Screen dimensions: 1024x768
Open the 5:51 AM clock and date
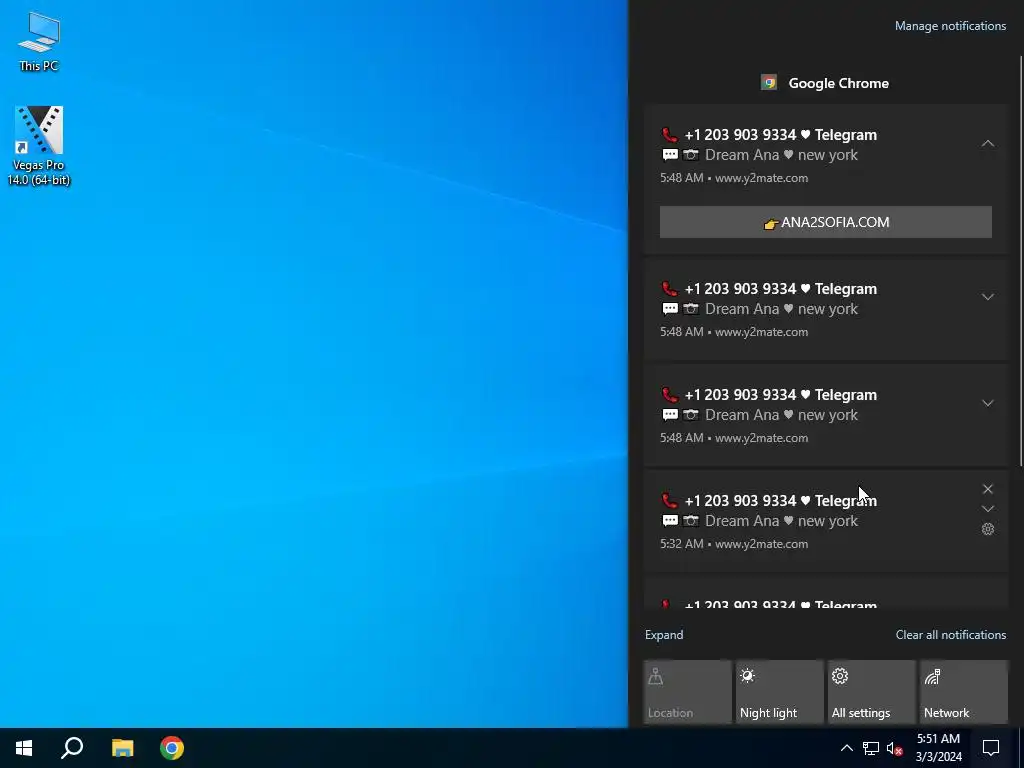pyautogui.click(x=938, y=748)
